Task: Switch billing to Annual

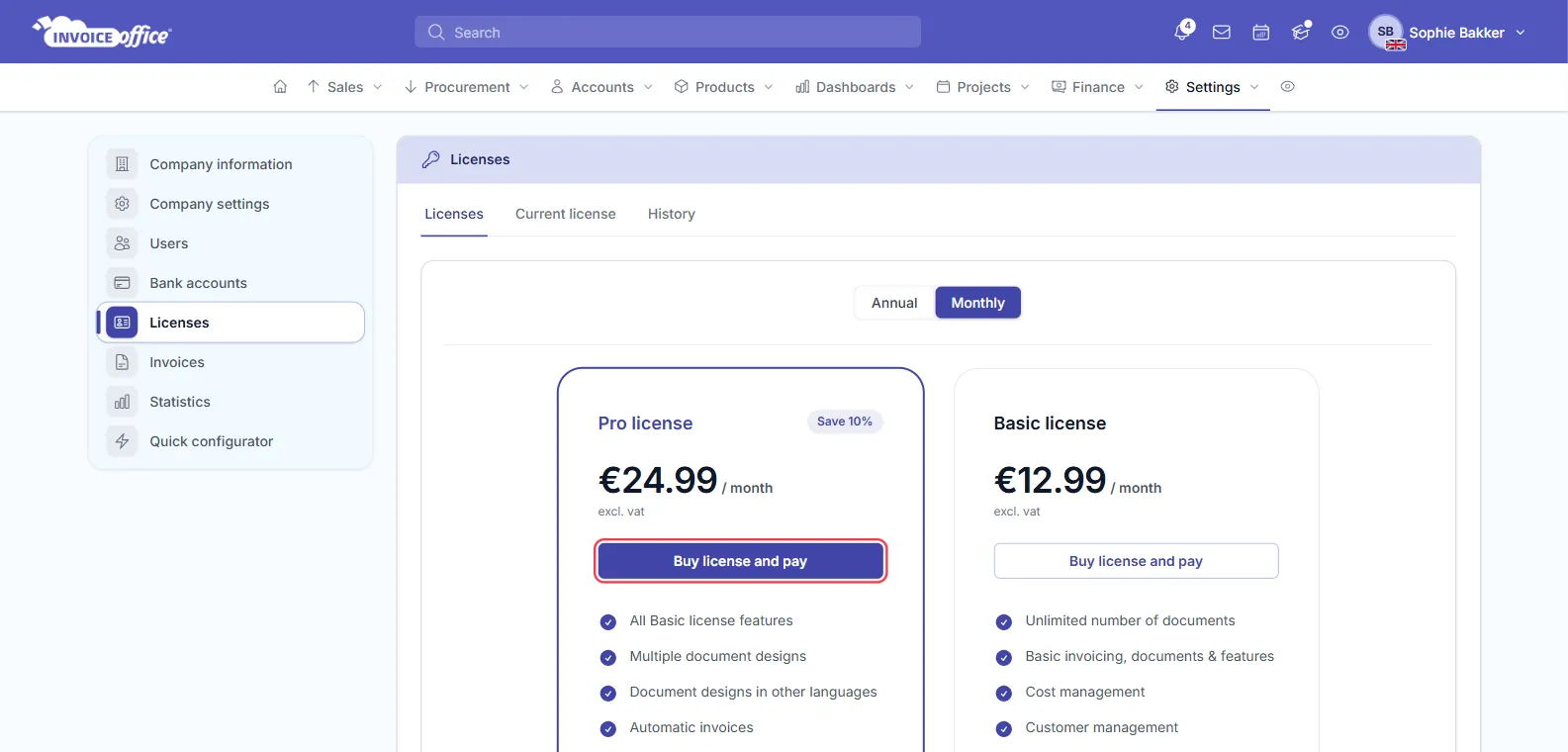Action: (894, 303)
